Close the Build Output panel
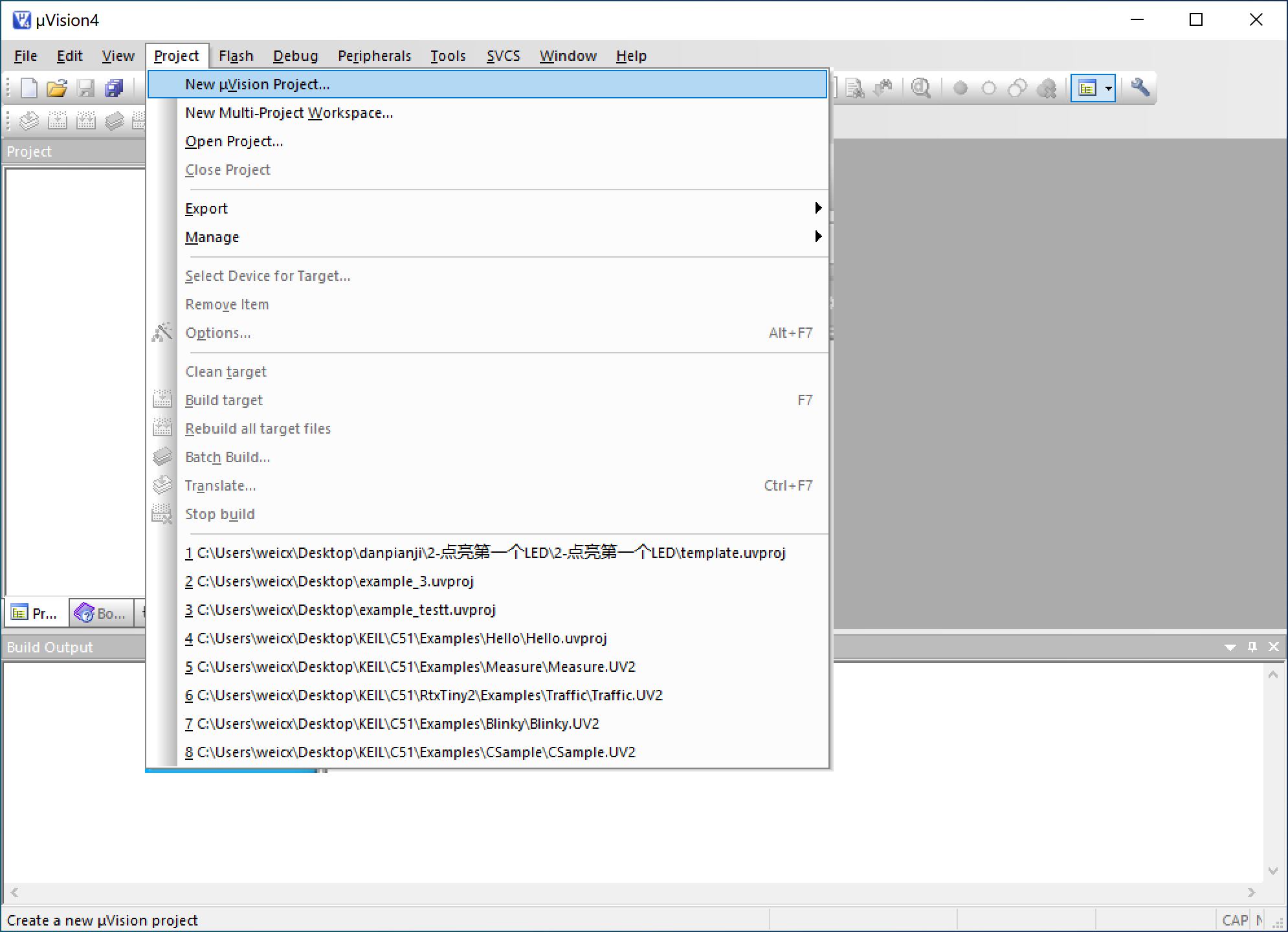The height and width of the screenshot is (932, 1288). (x=1274, y=647)
